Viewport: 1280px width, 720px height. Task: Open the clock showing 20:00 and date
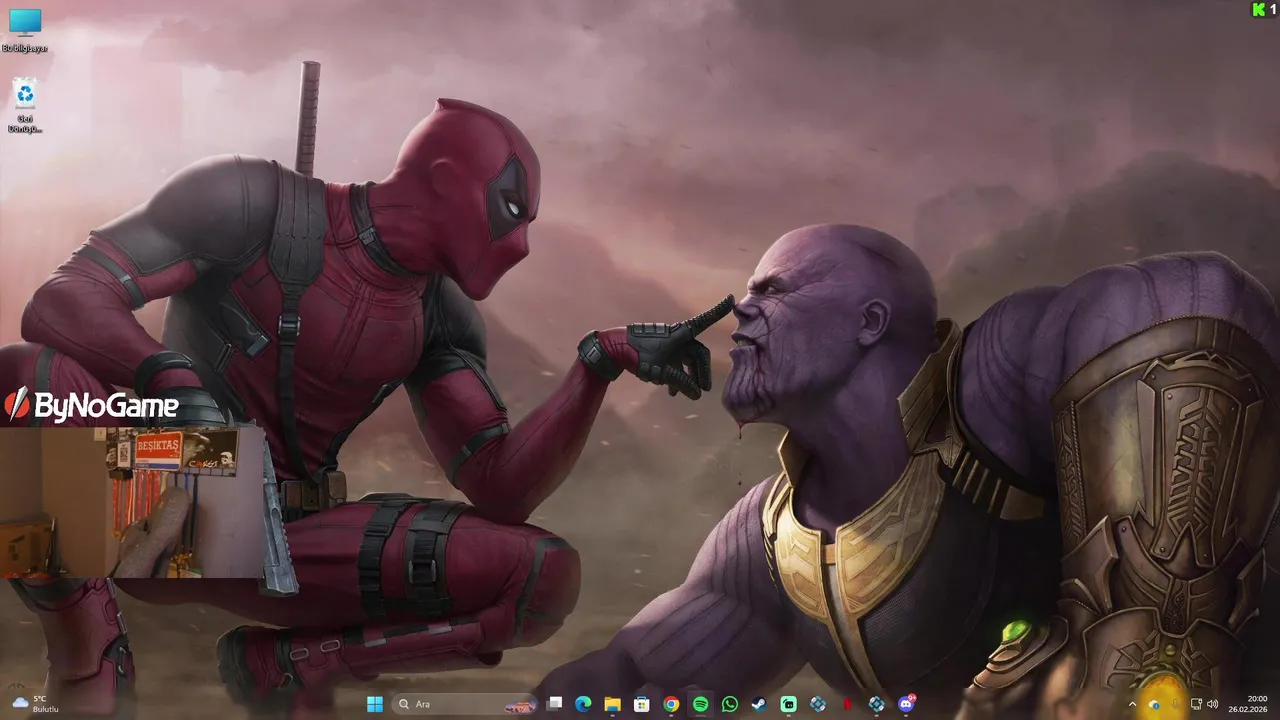point(1250,704)
